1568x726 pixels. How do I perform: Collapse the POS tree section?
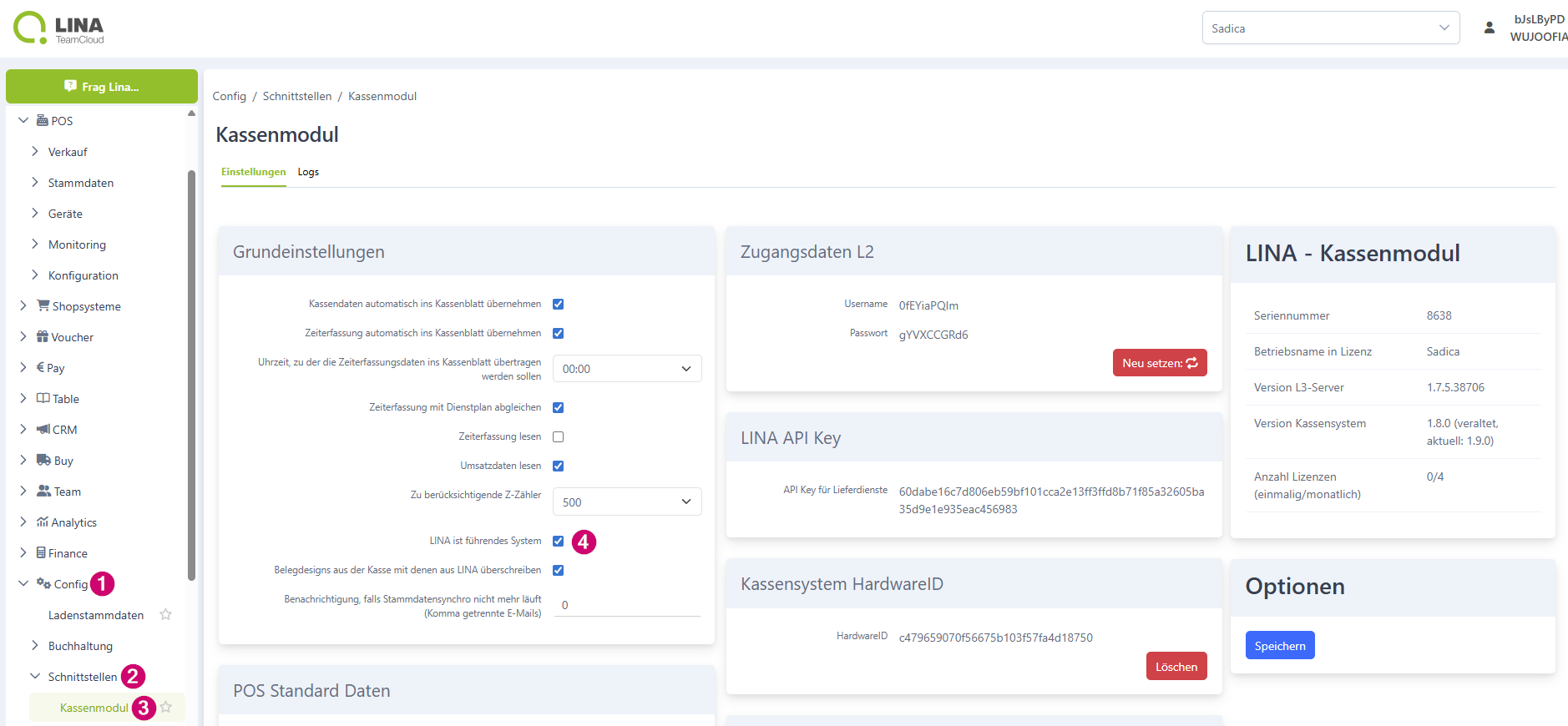pos(23,120)
